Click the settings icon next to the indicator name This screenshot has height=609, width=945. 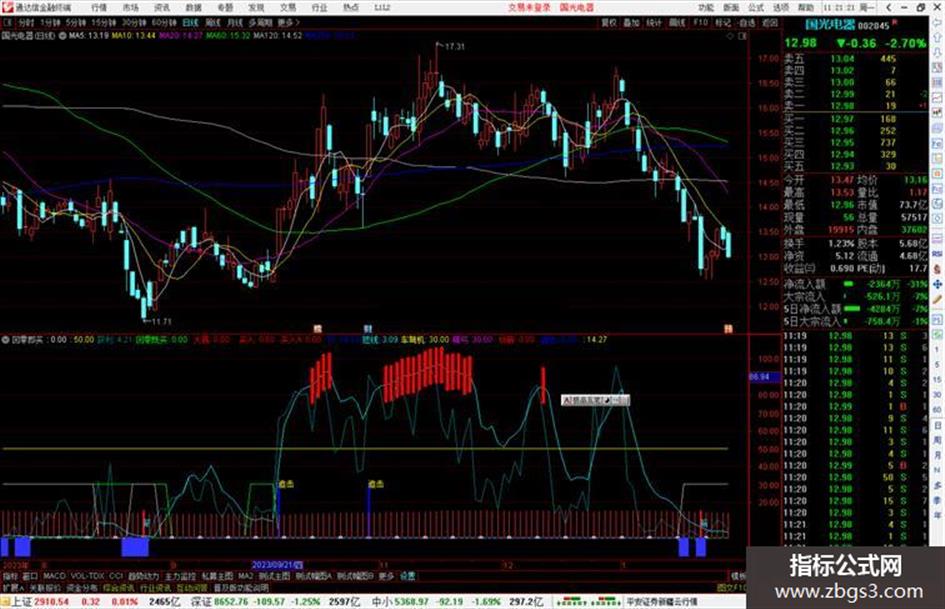pyautogui.click(x=5, y=339)
